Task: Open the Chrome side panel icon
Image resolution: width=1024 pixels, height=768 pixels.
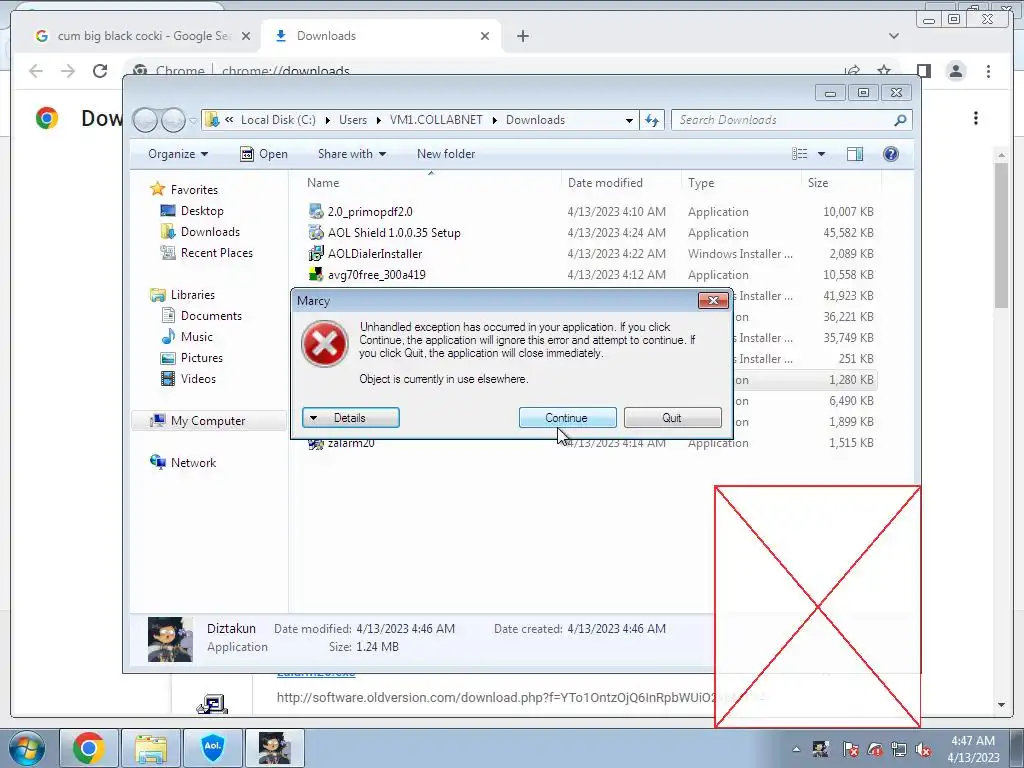Action: 923,71
